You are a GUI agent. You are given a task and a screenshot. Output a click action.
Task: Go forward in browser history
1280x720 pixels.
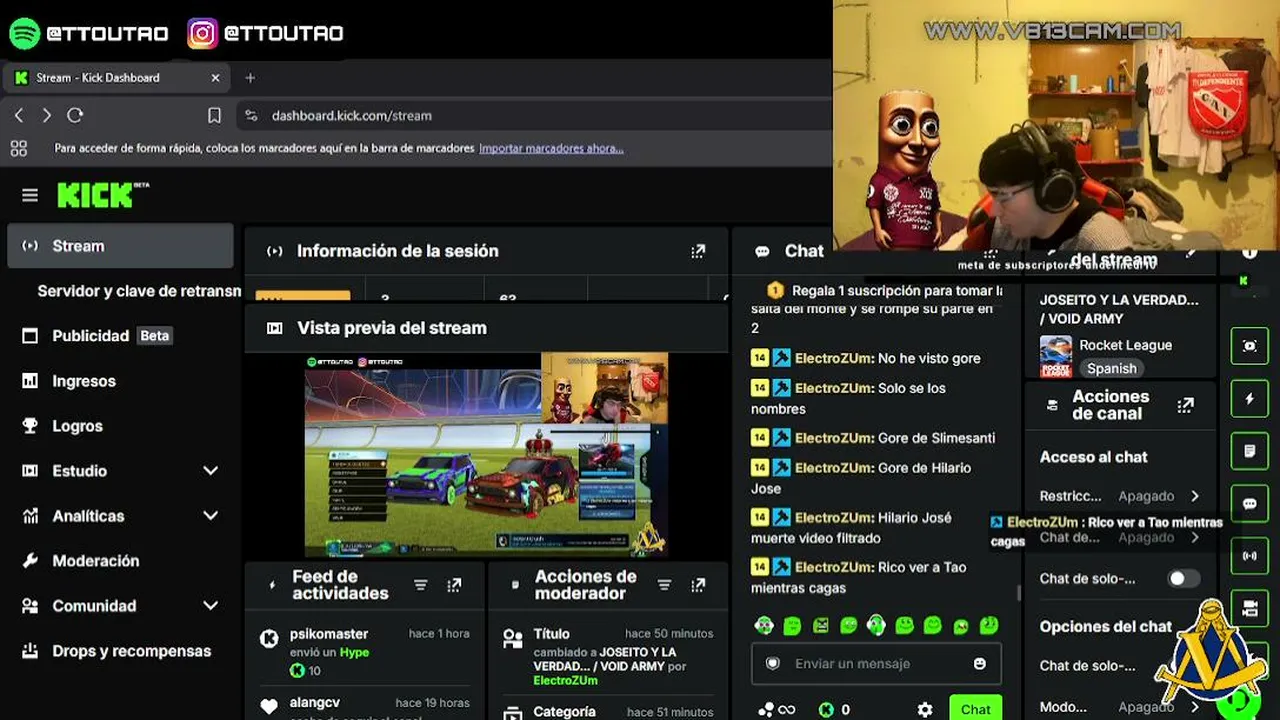pos(46,115)
